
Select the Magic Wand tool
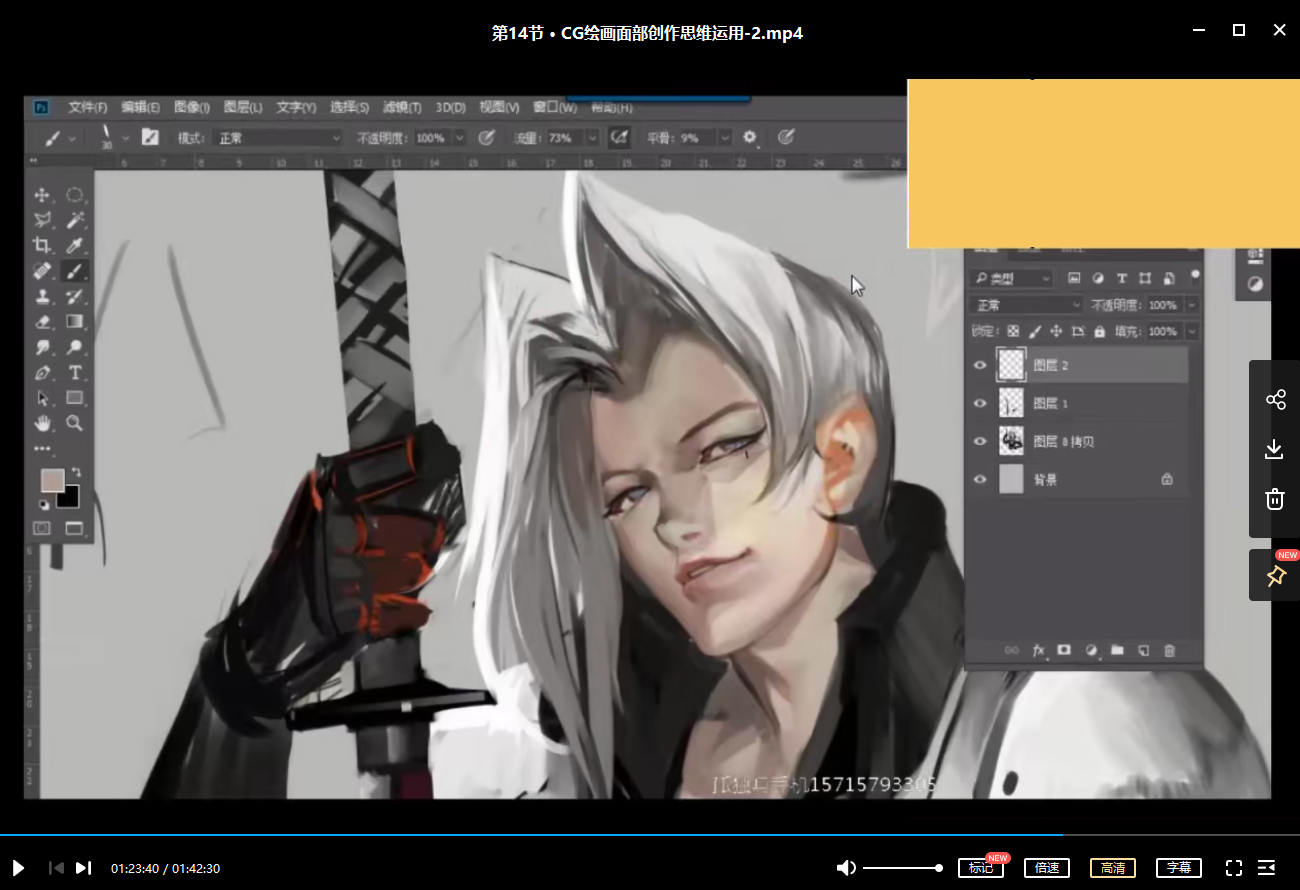click(x=74, y=220)
